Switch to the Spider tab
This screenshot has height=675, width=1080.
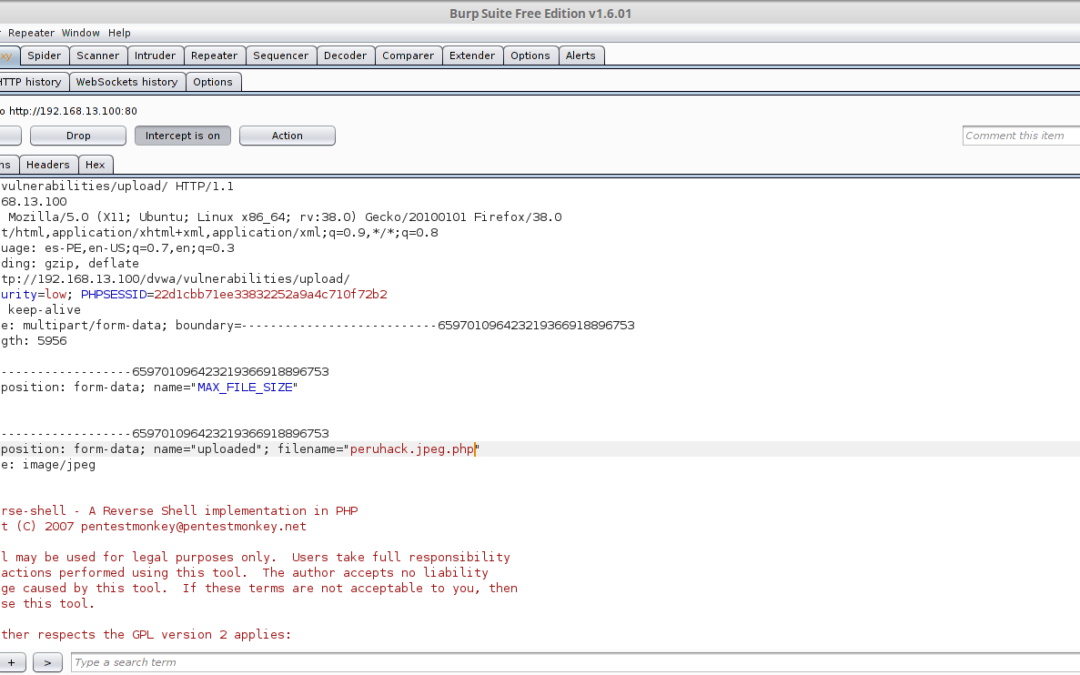tap(44, 56)
